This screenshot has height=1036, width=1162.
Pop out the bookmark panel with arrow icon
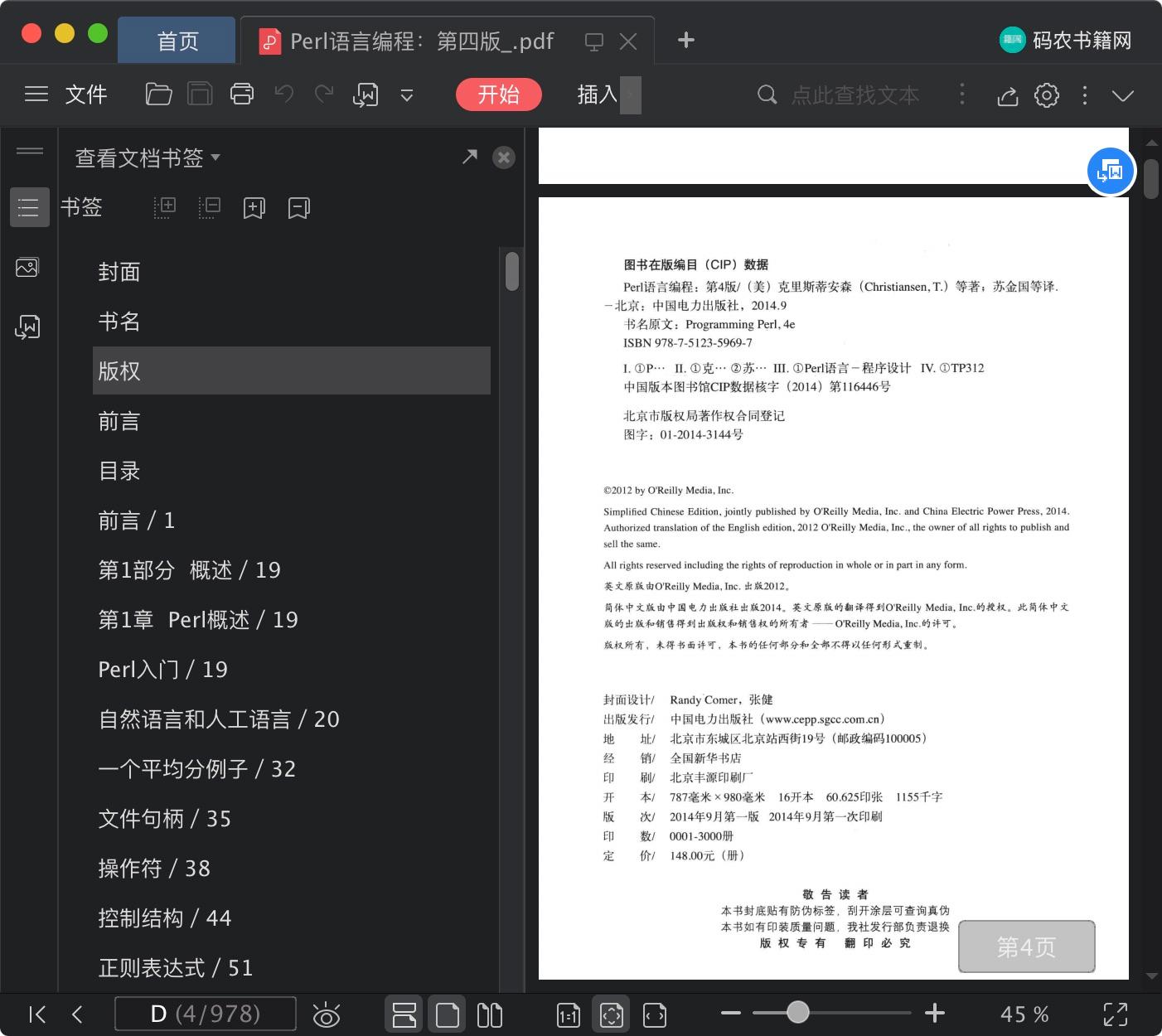(470, 156)
